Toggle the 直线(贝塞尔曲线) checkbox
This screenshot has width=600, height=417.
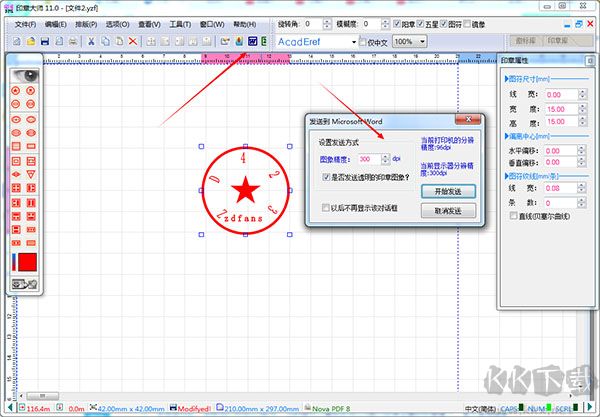click(x=513, y=215)
